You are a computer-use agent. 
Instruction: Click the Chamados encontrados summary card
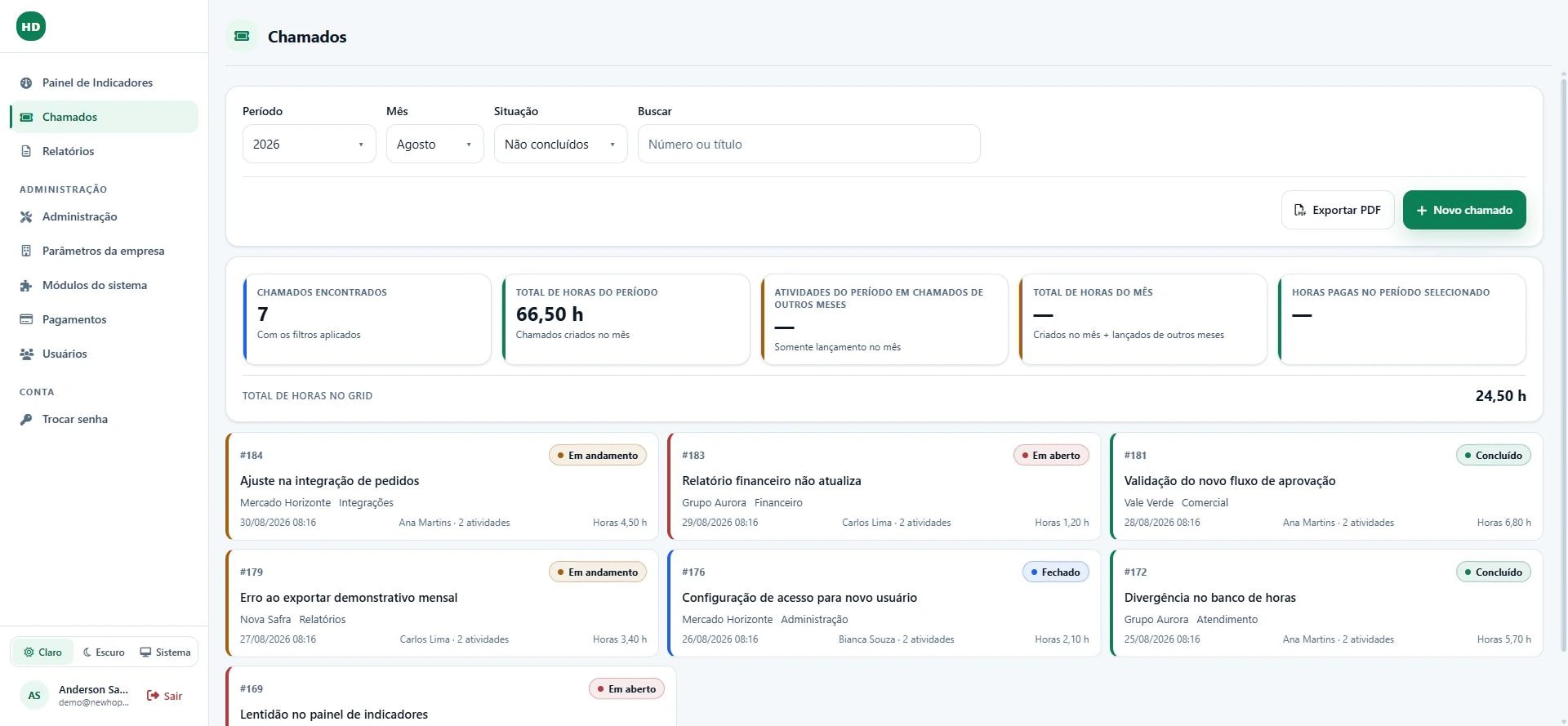pyautogui.click(x=367, y=318)
